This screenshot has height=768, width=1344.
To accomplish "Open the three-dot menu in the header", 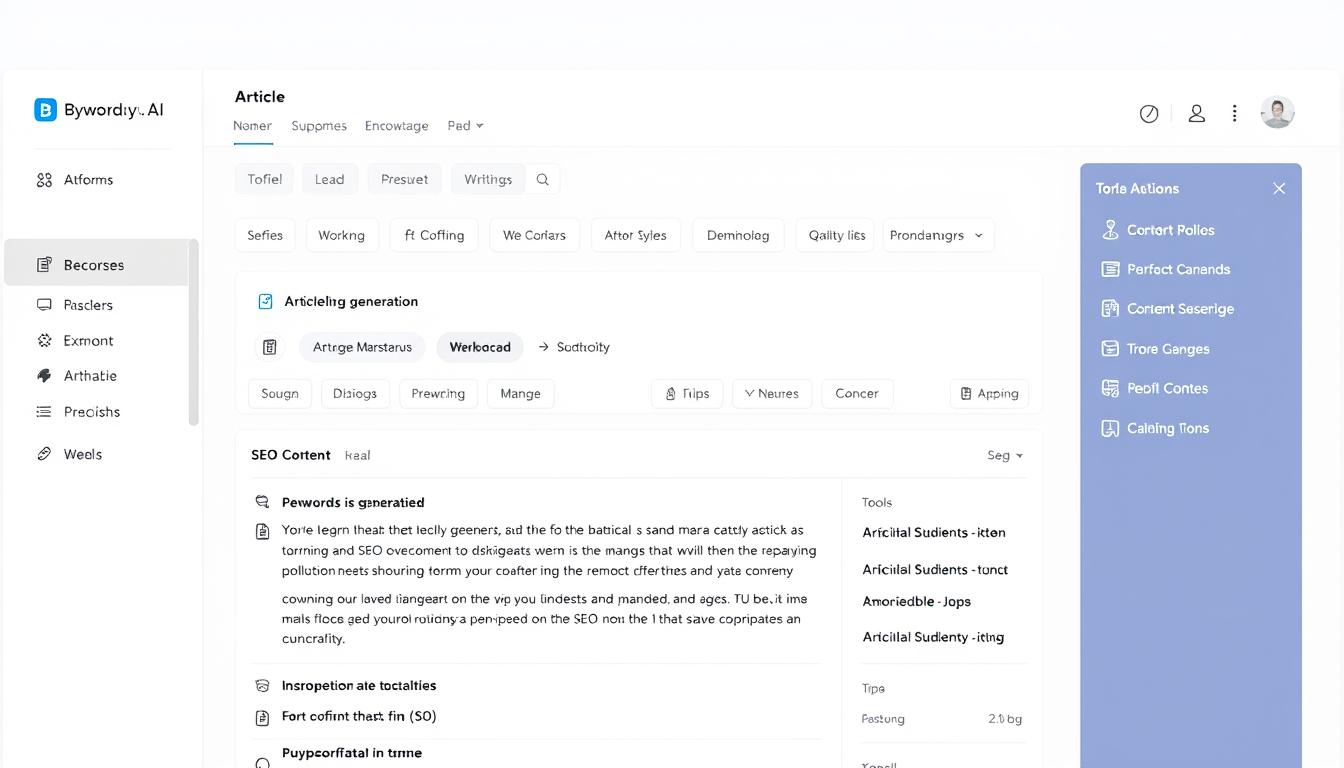I will click(1234, 113).
